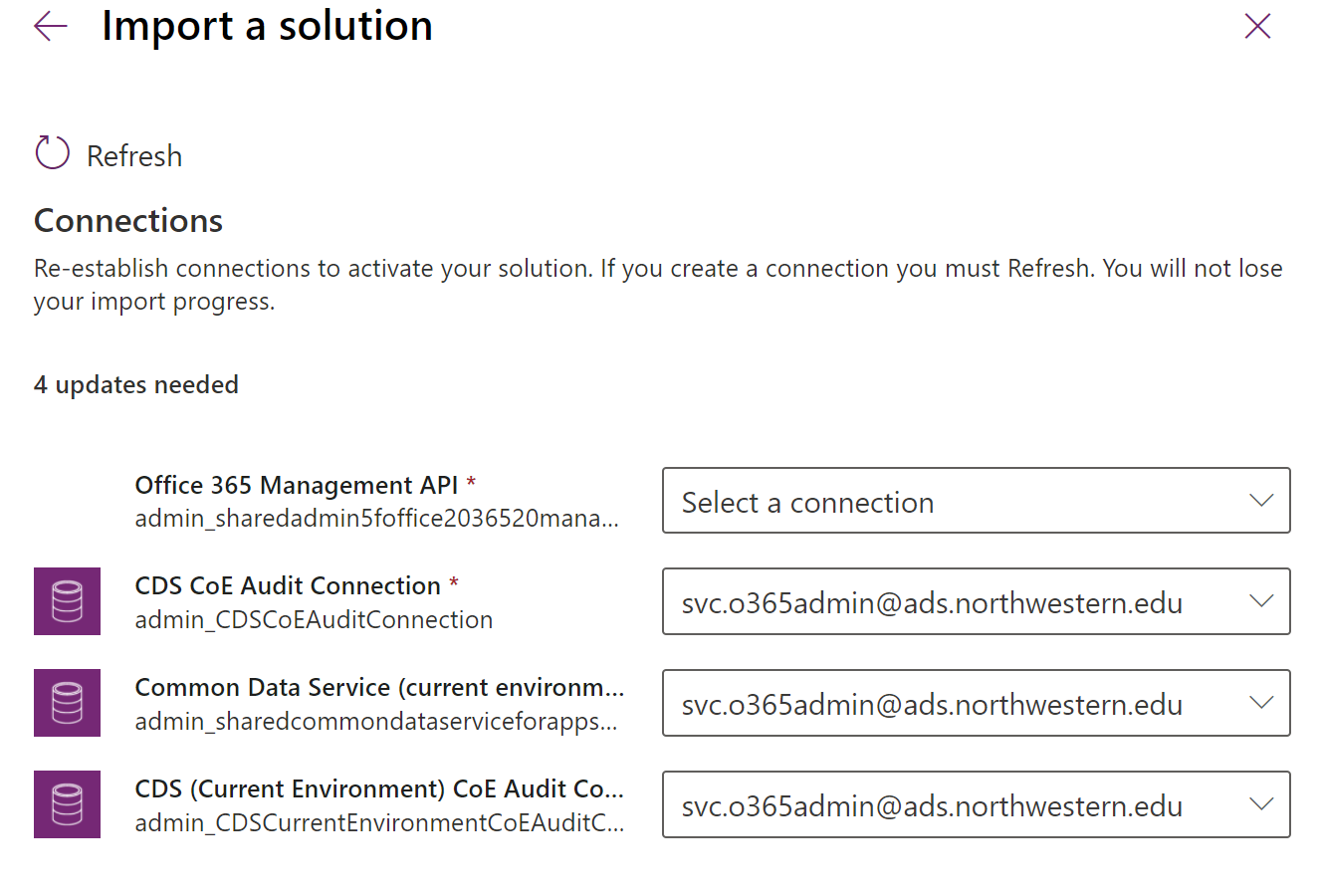Click the chevron beside the last svc.o365admin dropdown
The height and width of the screenshot is (896, 1322).
(x=1261, y=804)
